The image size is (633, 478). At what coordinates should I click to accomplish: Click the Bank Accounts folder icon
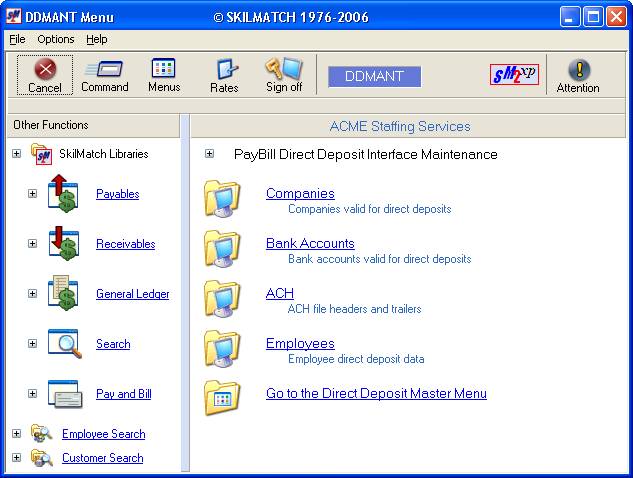coord(222,249)
